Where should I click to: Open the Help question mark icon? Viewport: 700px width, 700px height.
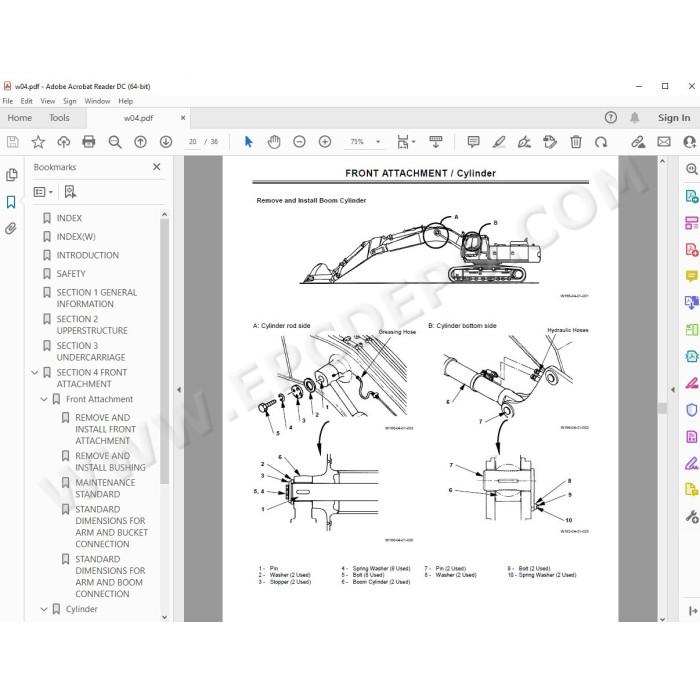point(610,117)
